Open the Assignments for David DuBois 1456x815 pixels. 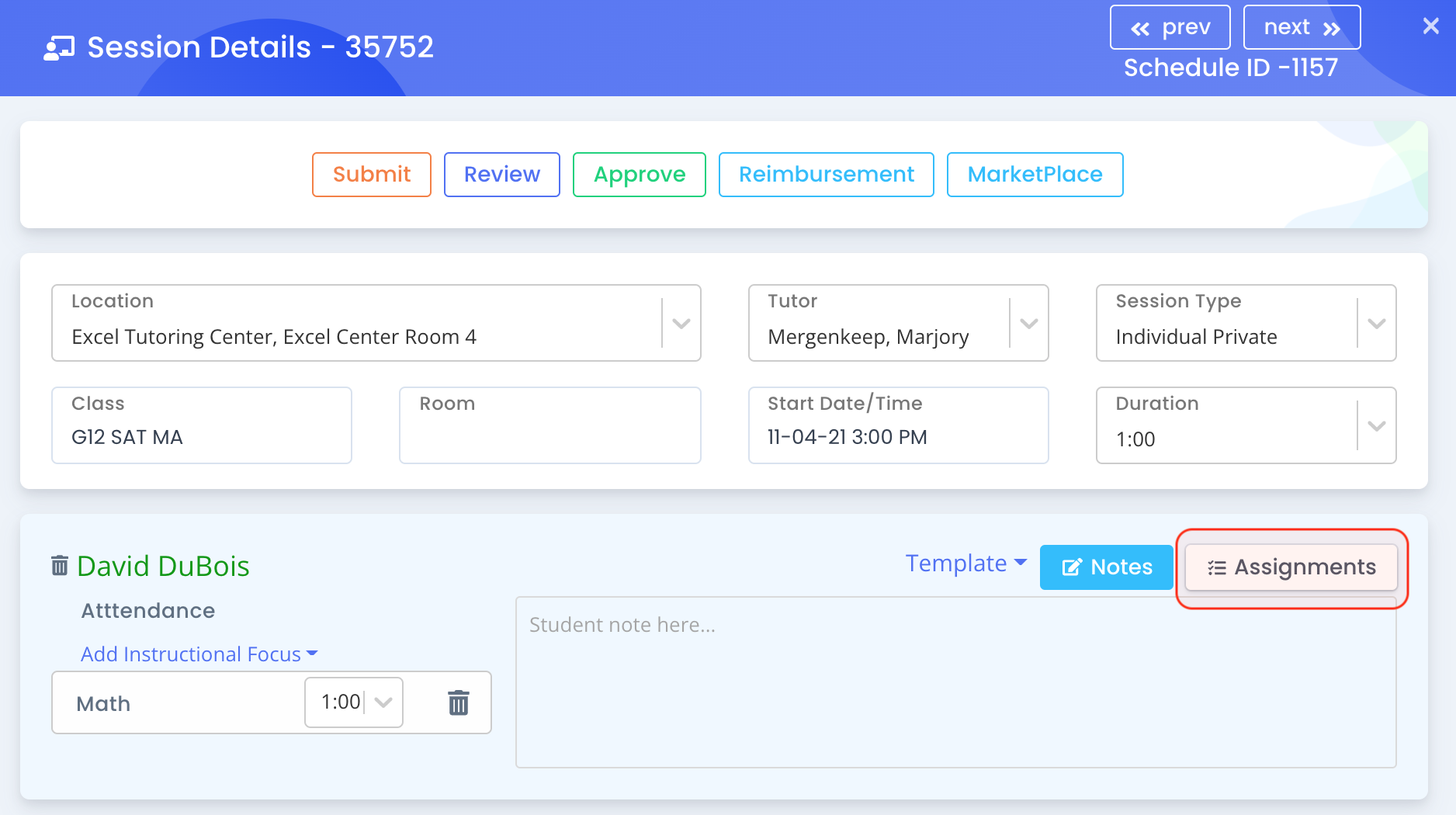click(x=1291, y=567)
